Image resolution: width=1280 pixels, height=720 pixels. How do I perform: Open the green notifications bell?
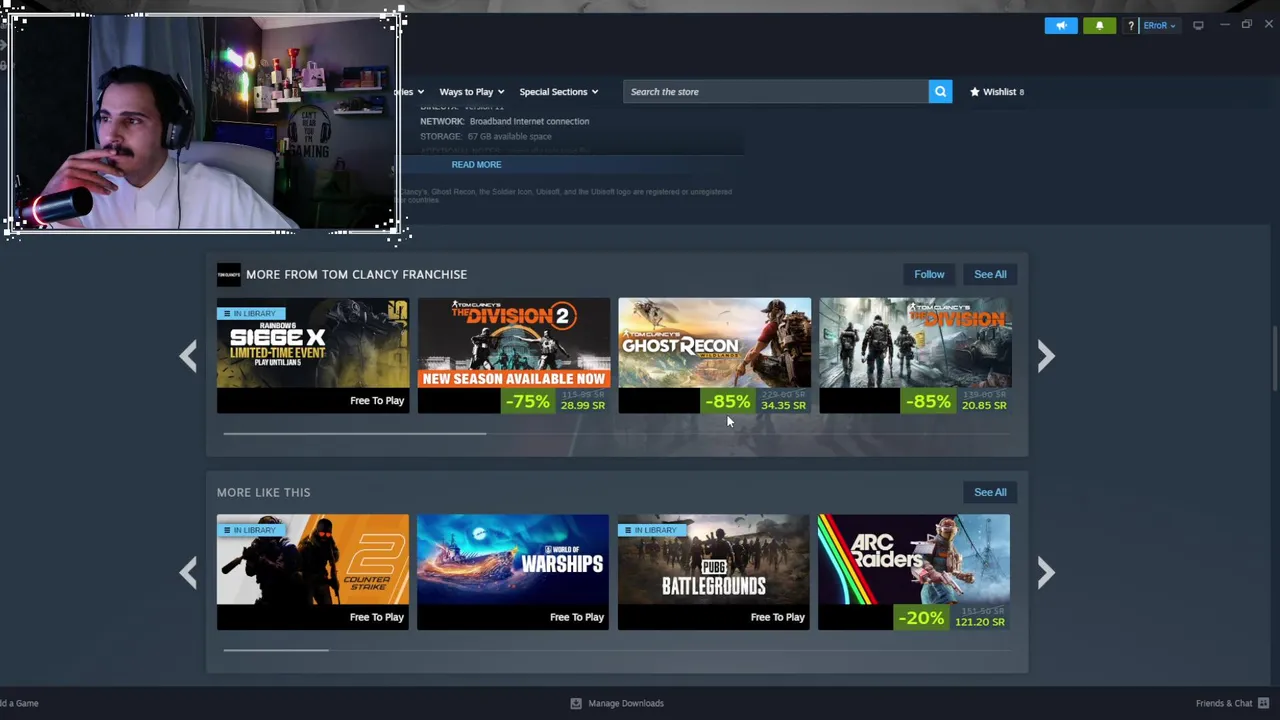[x=1099, y=25]
